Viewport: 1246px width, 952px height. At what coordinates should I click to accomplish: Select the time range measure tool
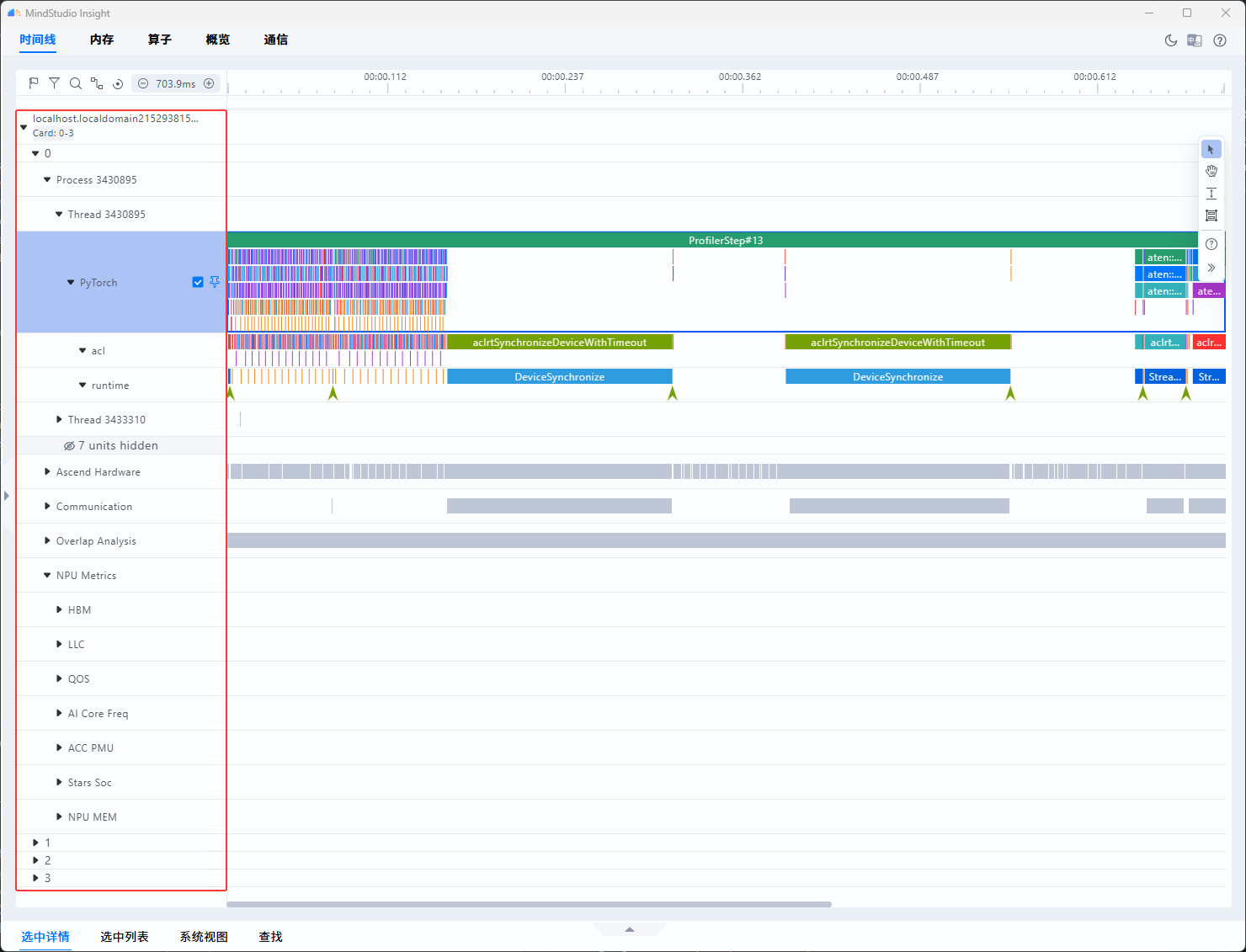(x=1211, y=194)
